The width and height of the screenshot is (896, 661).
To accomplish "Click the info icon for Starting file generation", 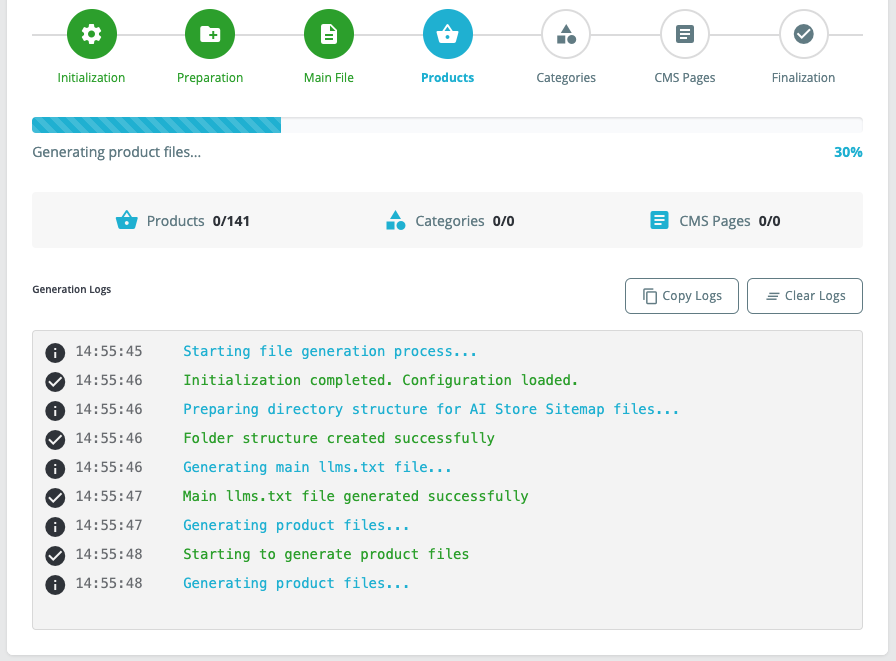I will pos(55,352).
